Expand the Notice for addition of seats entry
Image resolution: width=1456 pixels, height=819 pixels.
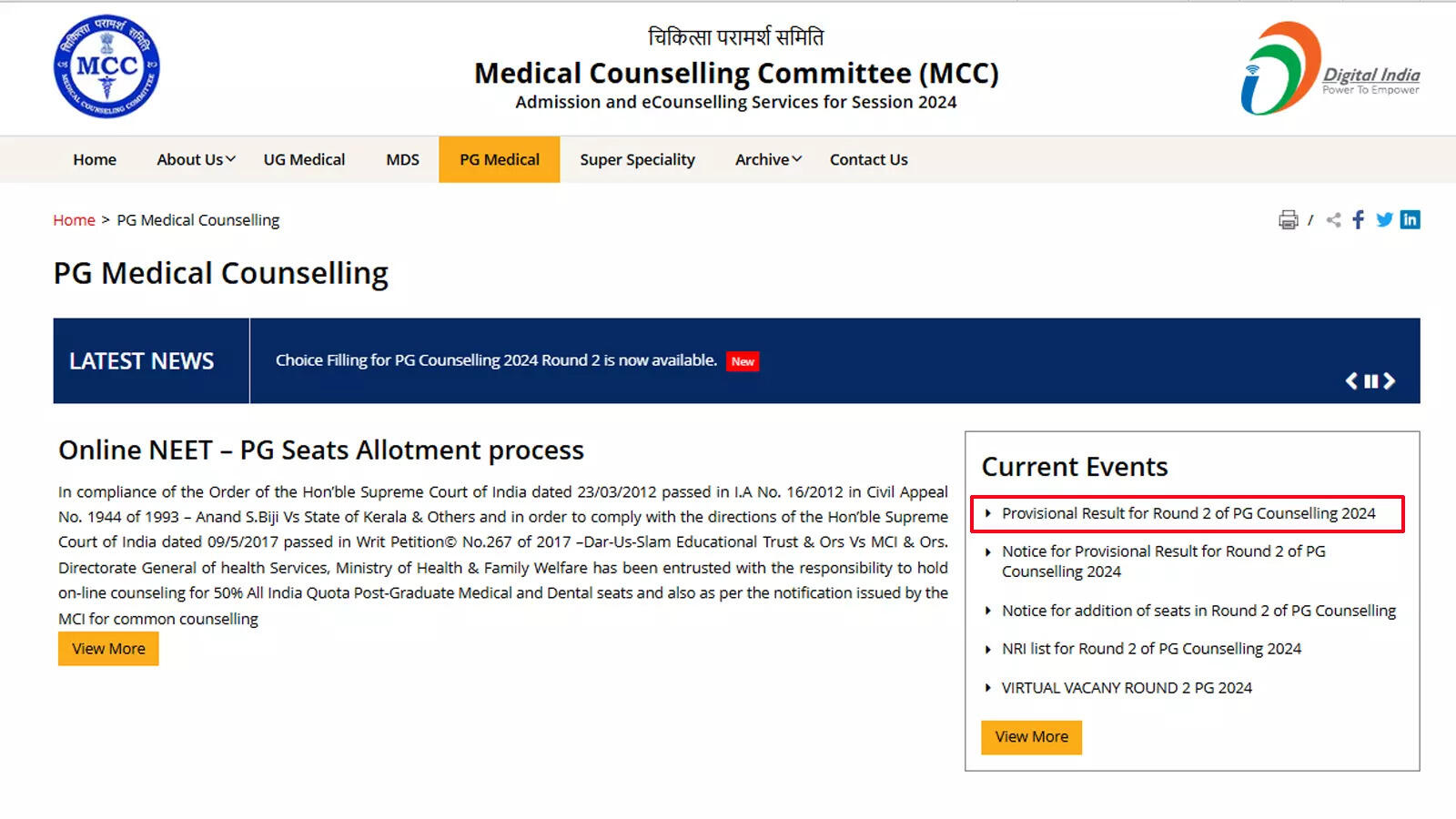[x=1198, y=611]
